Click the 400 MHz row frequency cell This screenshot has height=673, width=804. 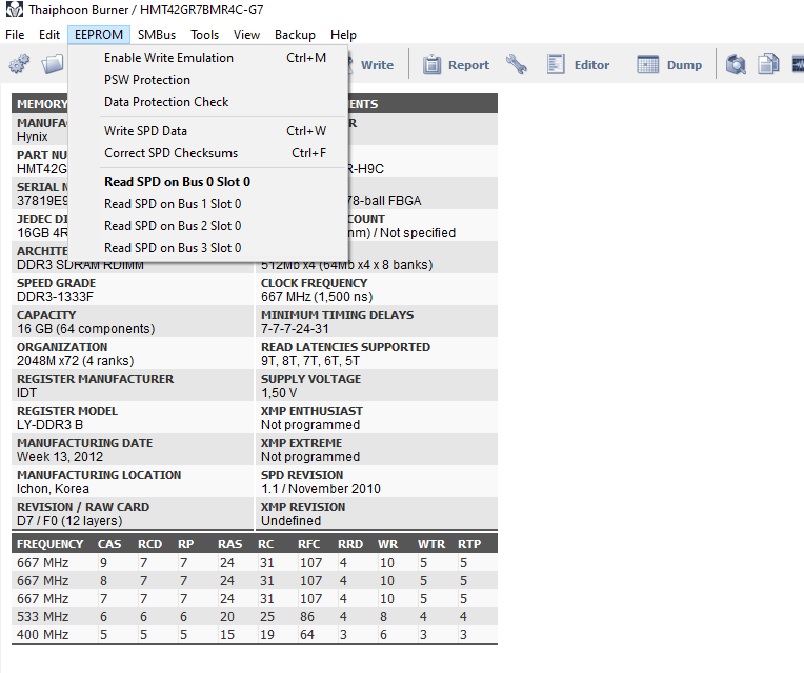[x=42, y=635]
